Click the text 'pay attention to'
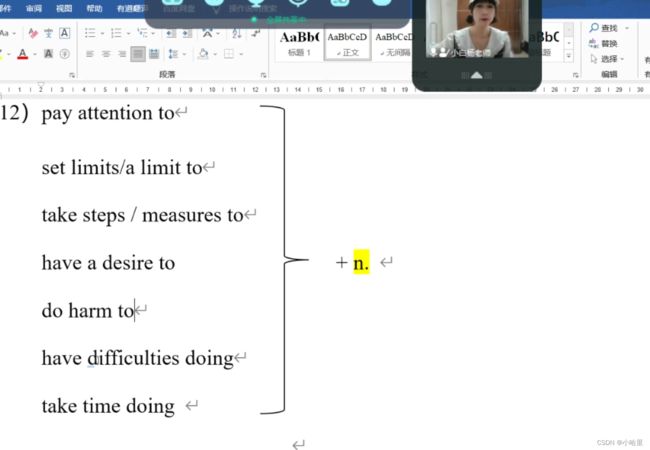 coord(108,114)
